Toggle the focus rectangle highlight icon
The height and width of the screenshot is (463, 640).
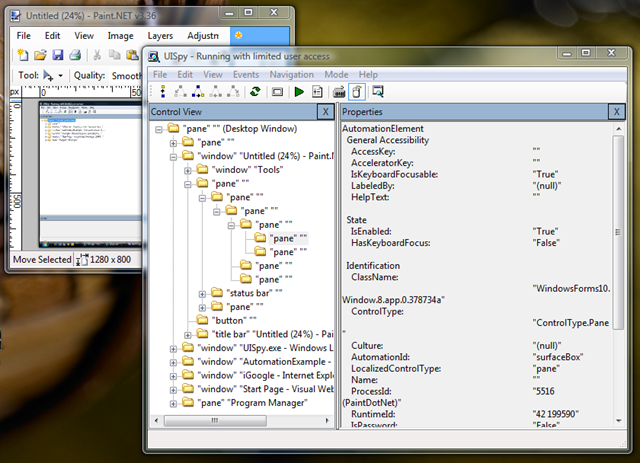pos(278,92)
